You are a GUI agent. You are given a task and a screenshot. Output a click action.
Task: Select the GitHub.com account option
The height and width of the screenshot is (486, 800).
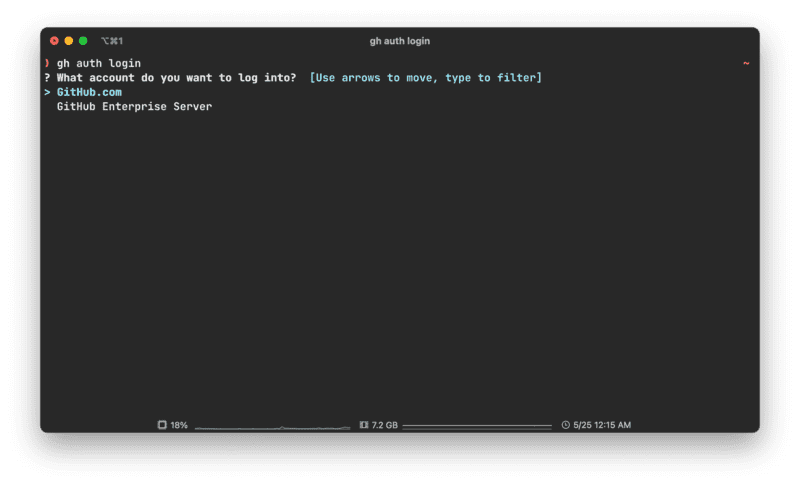(x=89, y=92)
